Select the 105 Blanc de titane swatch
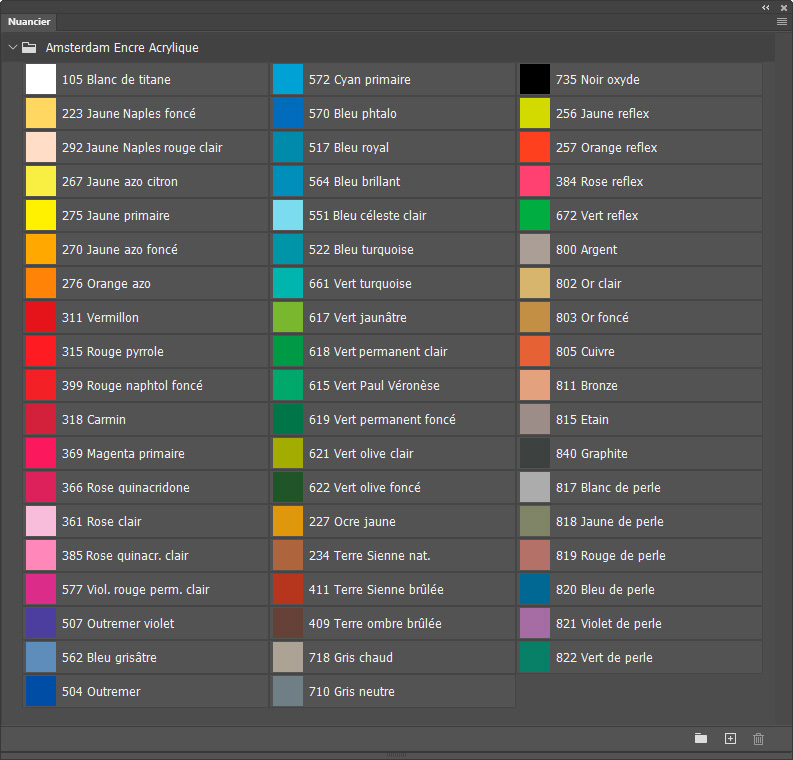This screenshot has width=793, height=760. coord(41,79)
